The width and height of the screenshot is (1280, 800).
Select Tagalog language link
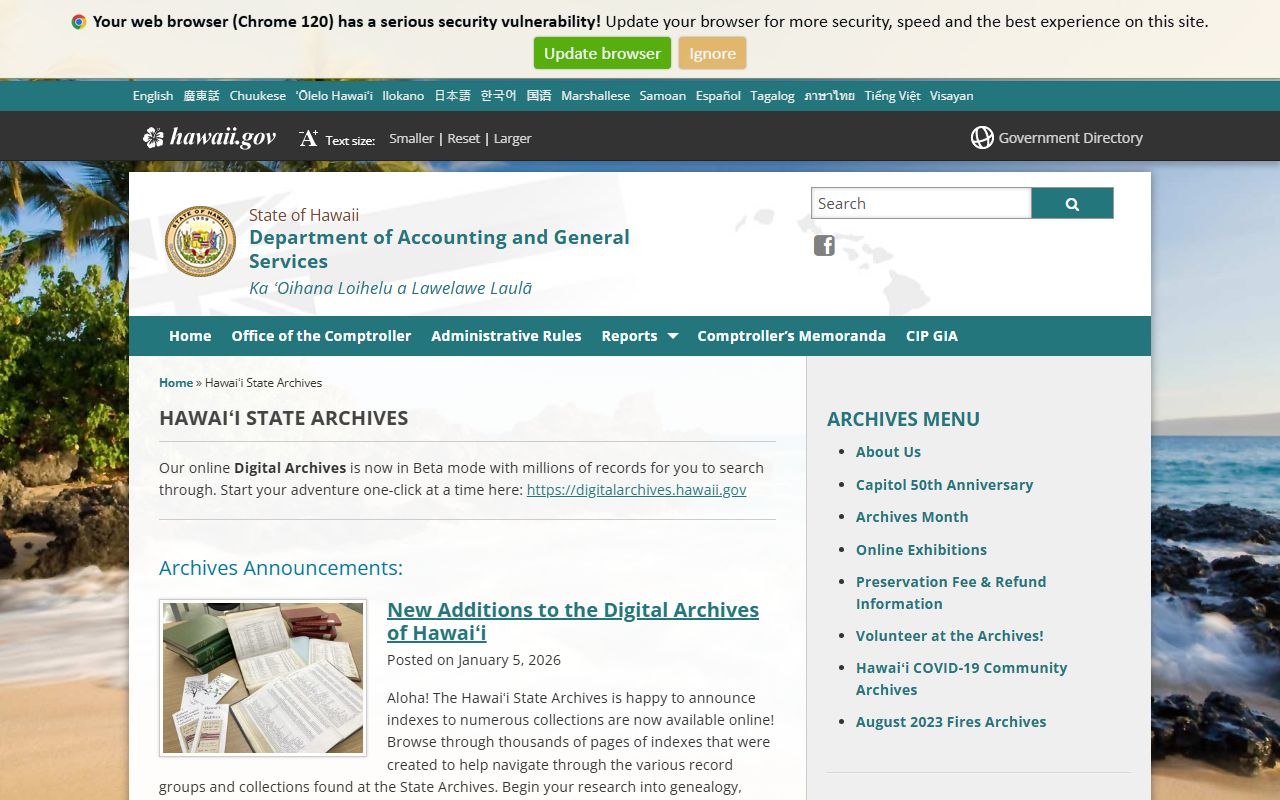pos(772,96)
